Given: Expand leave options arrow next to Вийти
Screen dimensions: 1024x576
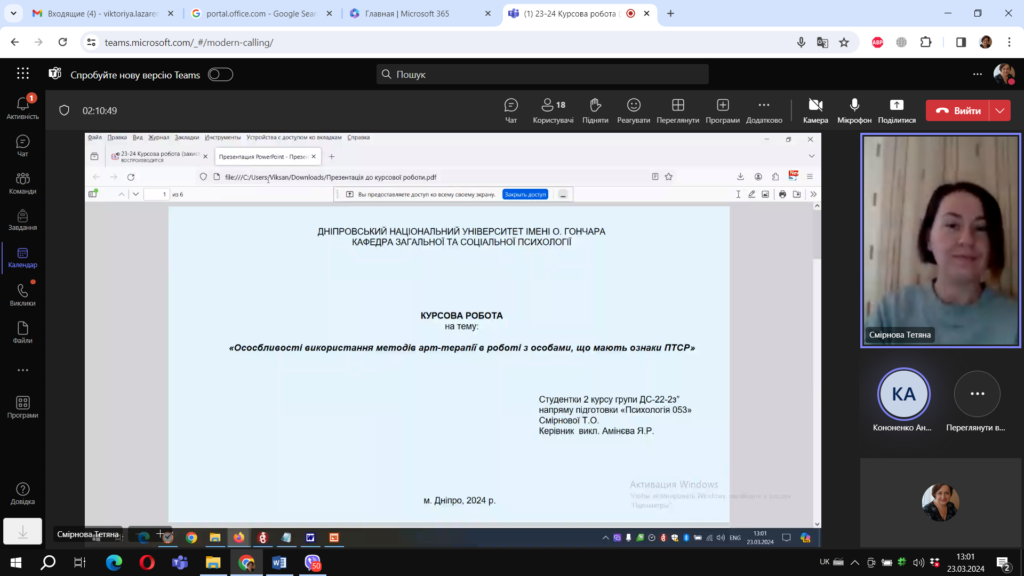Looking at the screenshot, I should (1000, 110).
